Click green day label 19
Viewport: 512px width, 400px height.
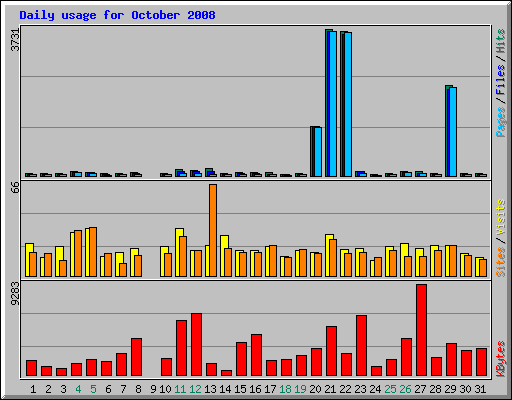tap(300, 389)
